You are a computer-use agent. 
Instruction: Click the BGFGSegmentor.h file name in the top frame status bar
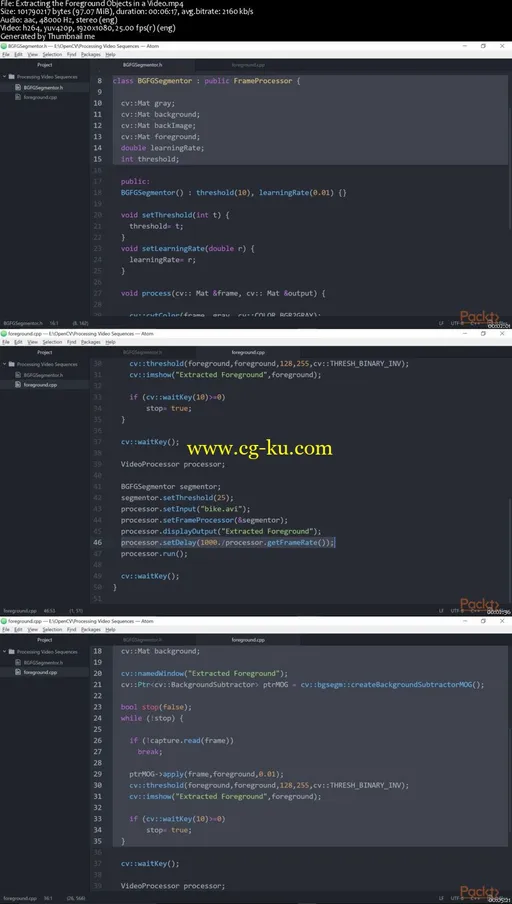pos(22,324)
